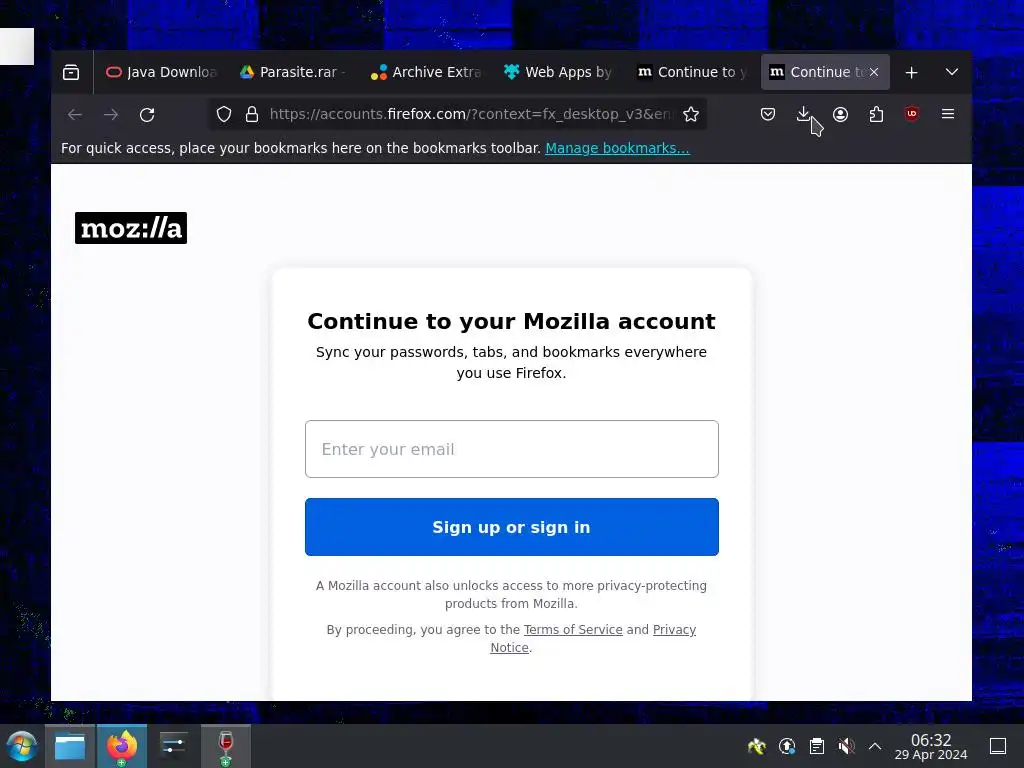Image resolution: width=1024 pixels, height=768 pixels.
Task: Focus the Enter your email field
Action: point(511,449)
